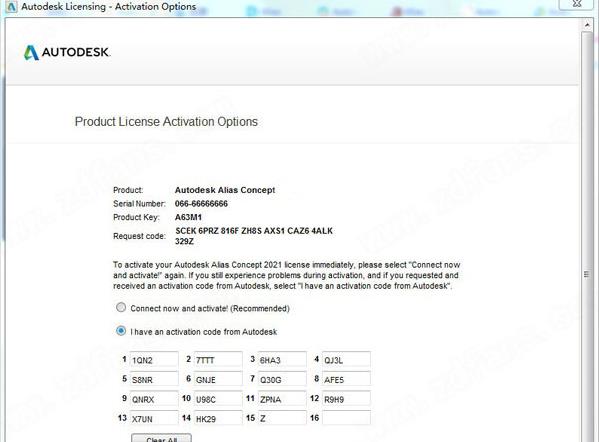Click activation code field 14 containing HK29

click(x=218, y=418)
